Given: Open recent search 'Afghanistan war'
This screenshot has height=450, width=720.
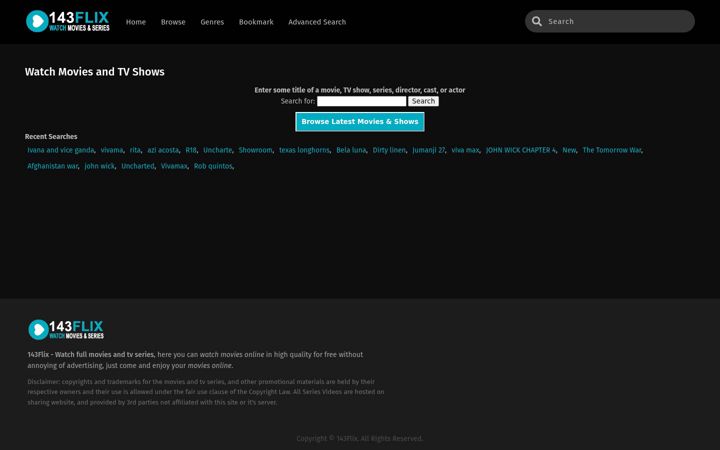Looking at the screenshot, I should coord(52,166).
